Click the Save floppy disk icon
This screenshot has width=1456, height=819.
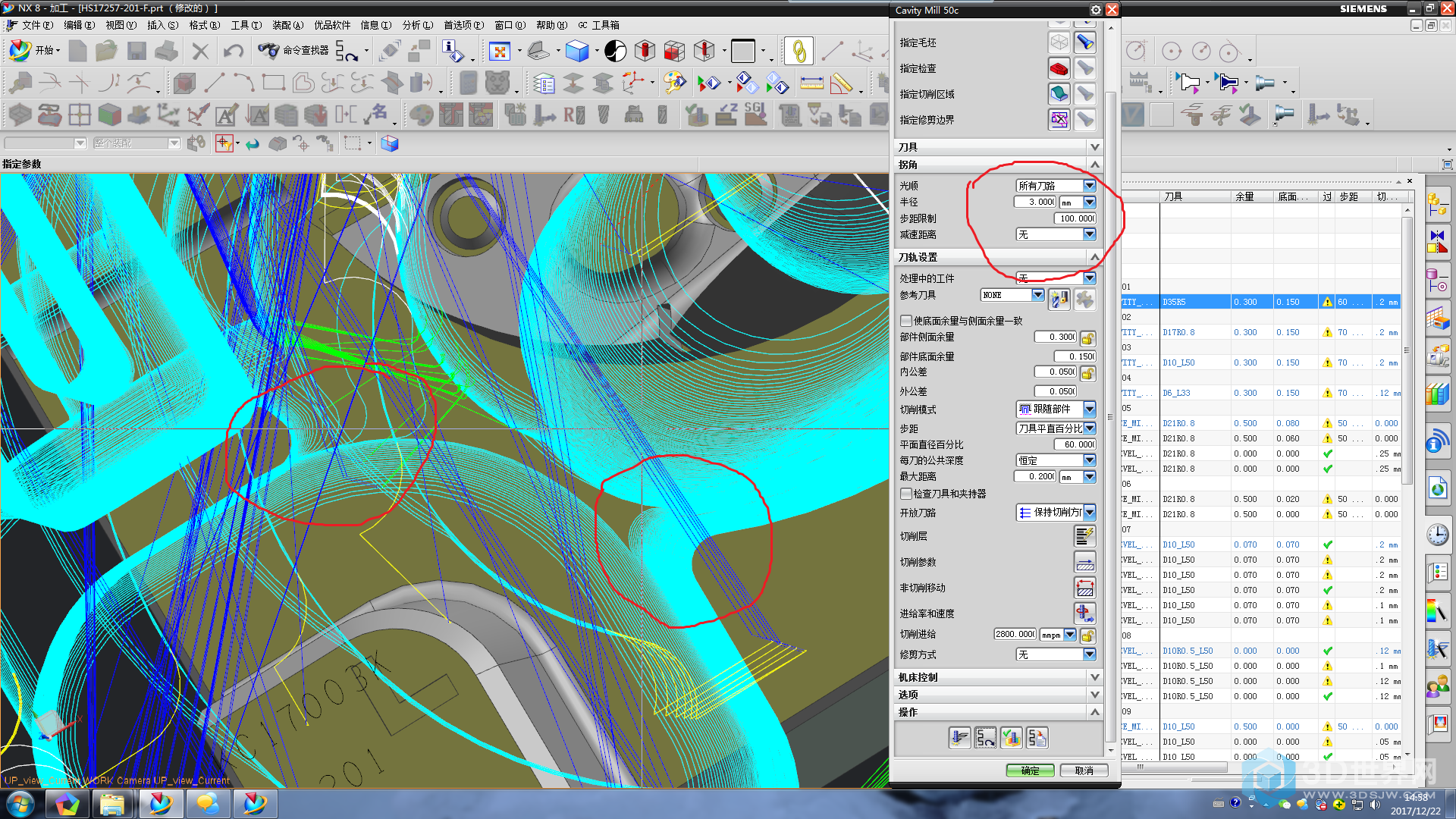tap(136, 52)
